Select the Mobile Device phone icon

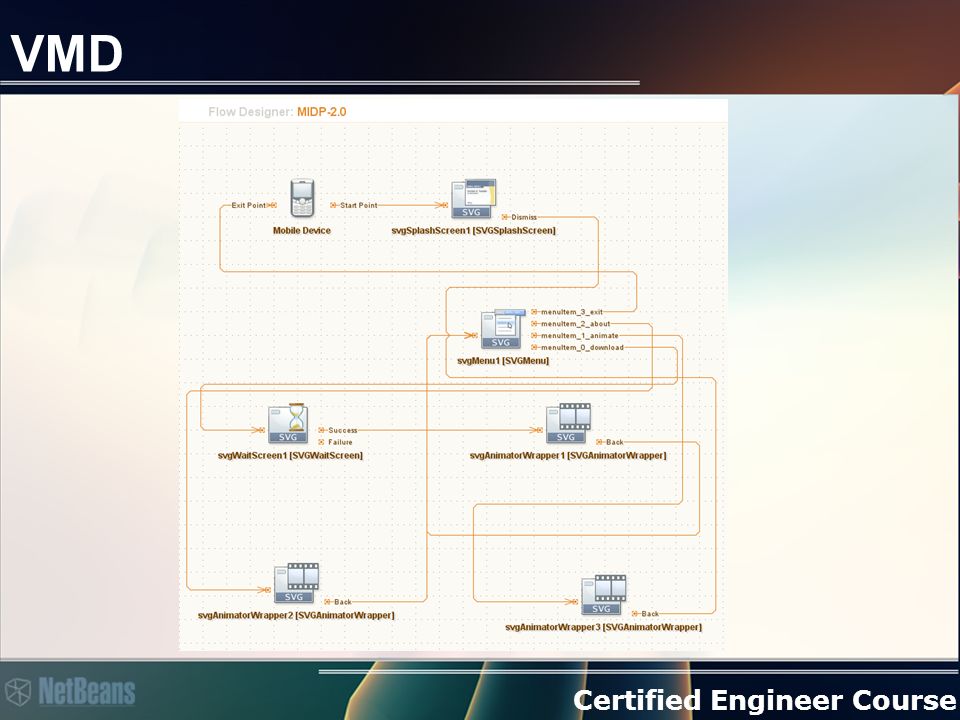(302, 198)
